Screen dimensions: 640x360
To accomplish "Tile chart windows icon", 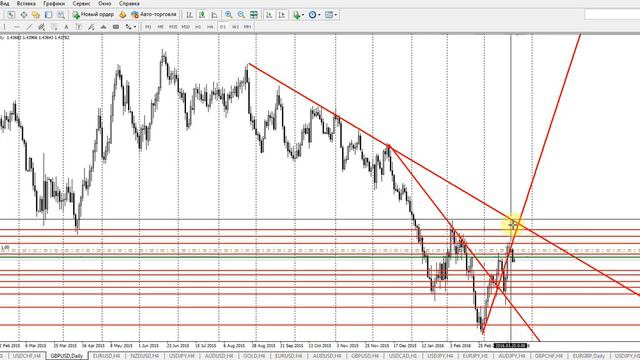I will 254,15.
